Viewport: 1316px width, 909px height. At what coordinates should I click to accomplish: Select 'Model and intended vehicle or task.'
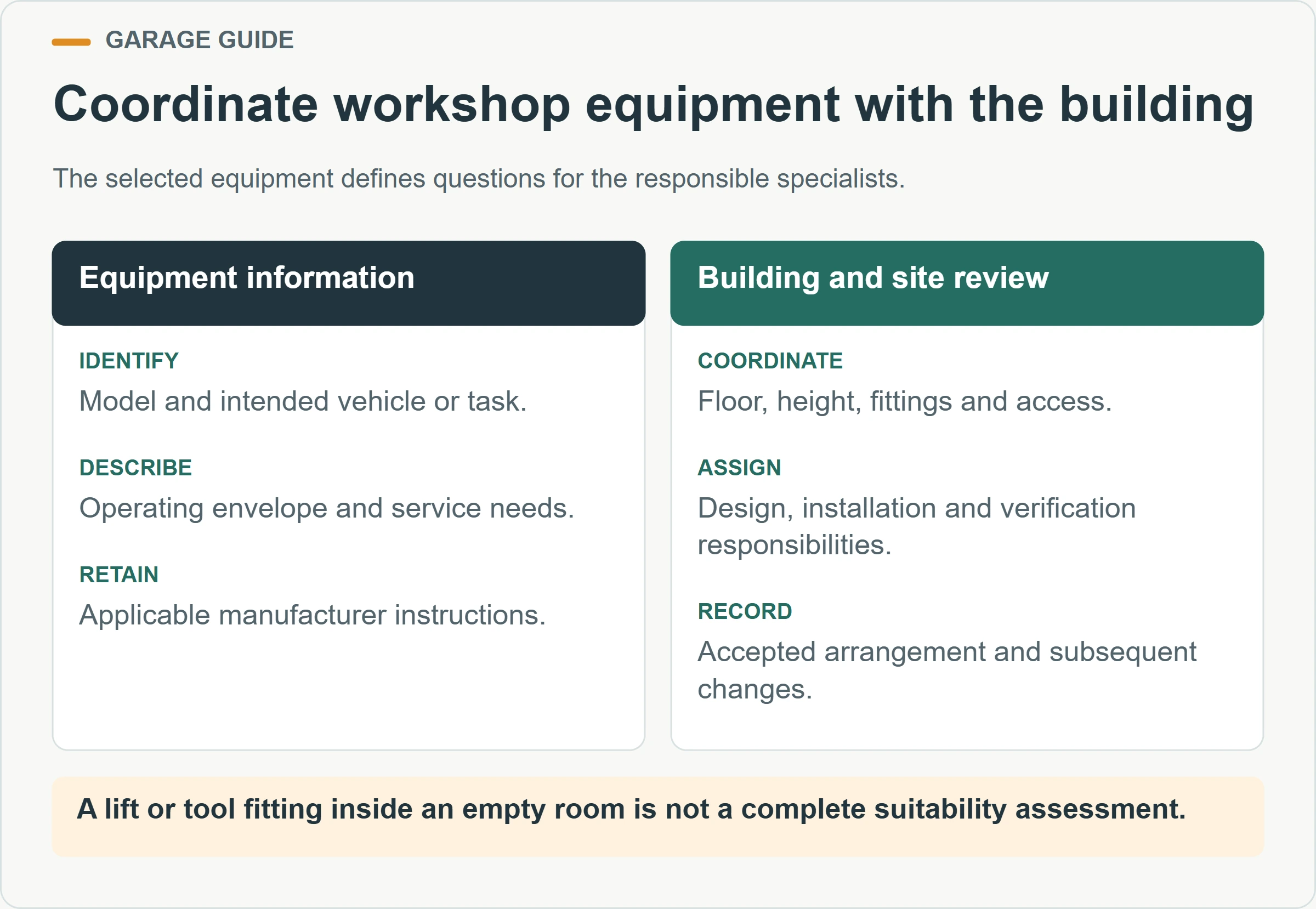[x=303, y=401]
